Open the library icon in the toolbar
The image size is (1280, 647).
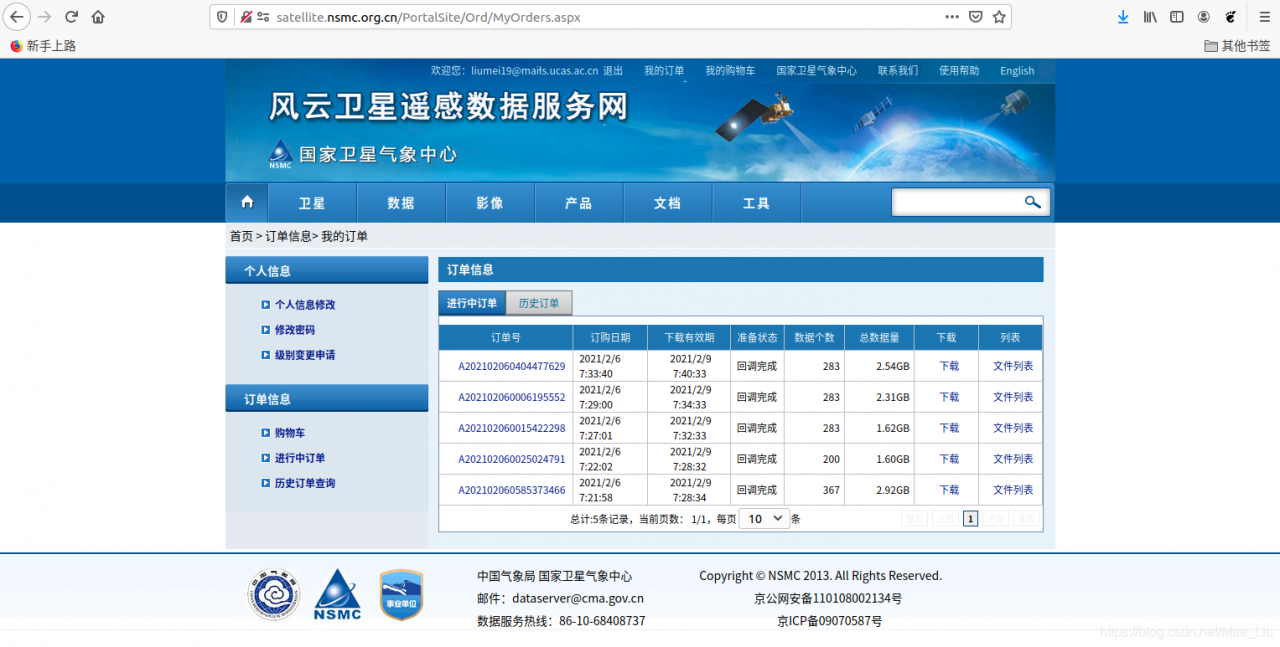pyautogui.click(x=1151, y=17)
